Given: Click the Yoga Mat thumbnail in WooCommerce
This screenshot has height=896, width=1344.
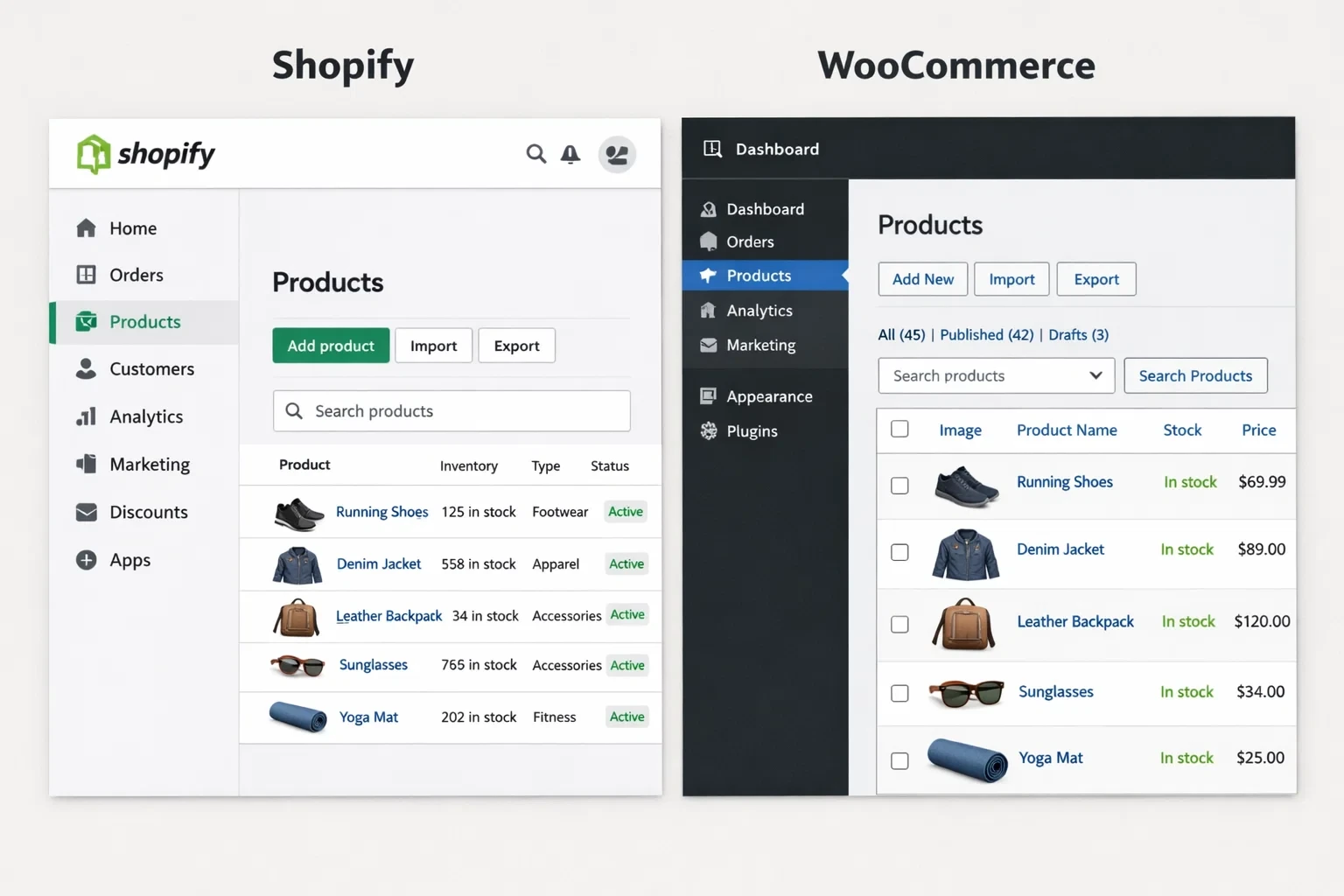Looking at the screenshot, I should pyautogui.click(x=967, y=759).
